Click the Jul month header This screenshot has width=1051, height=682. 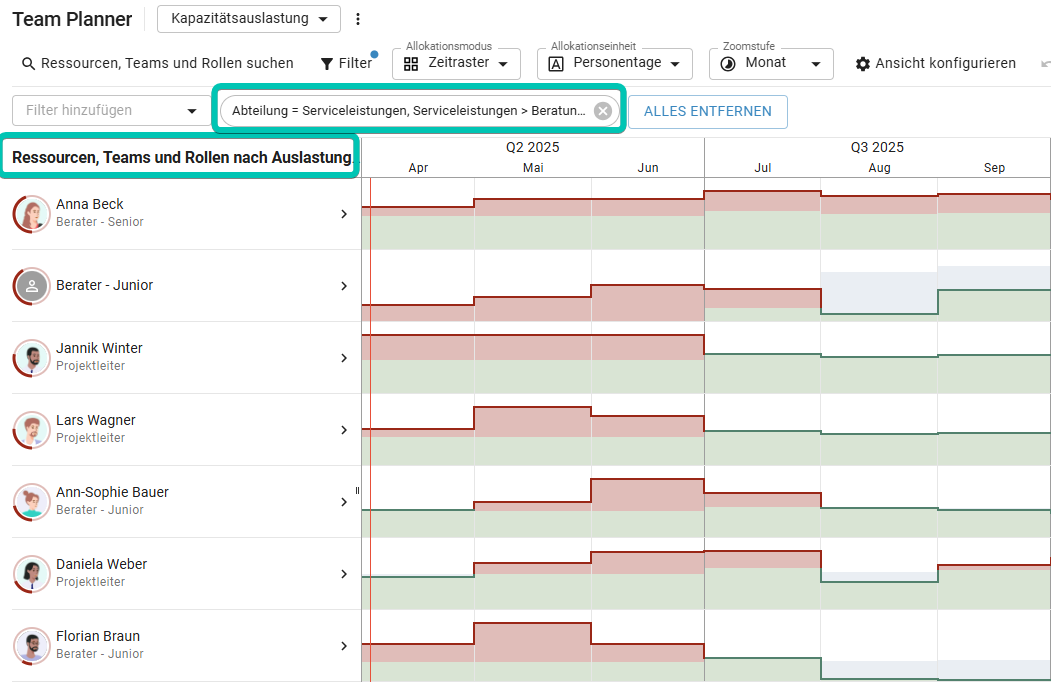[x=763, y=168]
